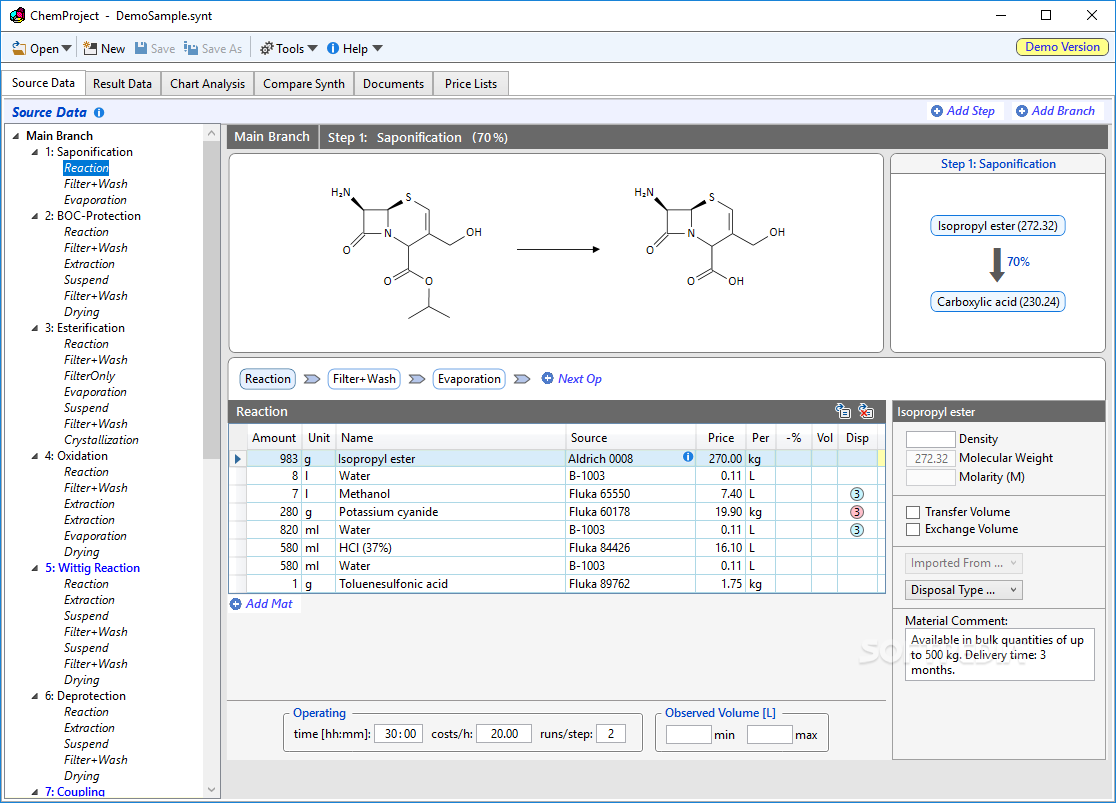Click the Observed Volume min field

click(x=688, y=735)
